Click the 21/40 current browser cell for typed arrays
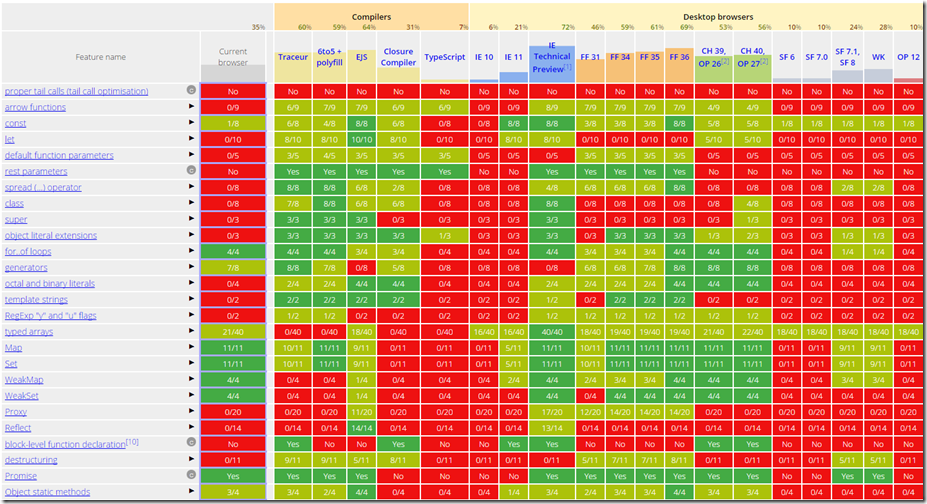Viewport: 927px width, 504px height. (x=233, y=331)
